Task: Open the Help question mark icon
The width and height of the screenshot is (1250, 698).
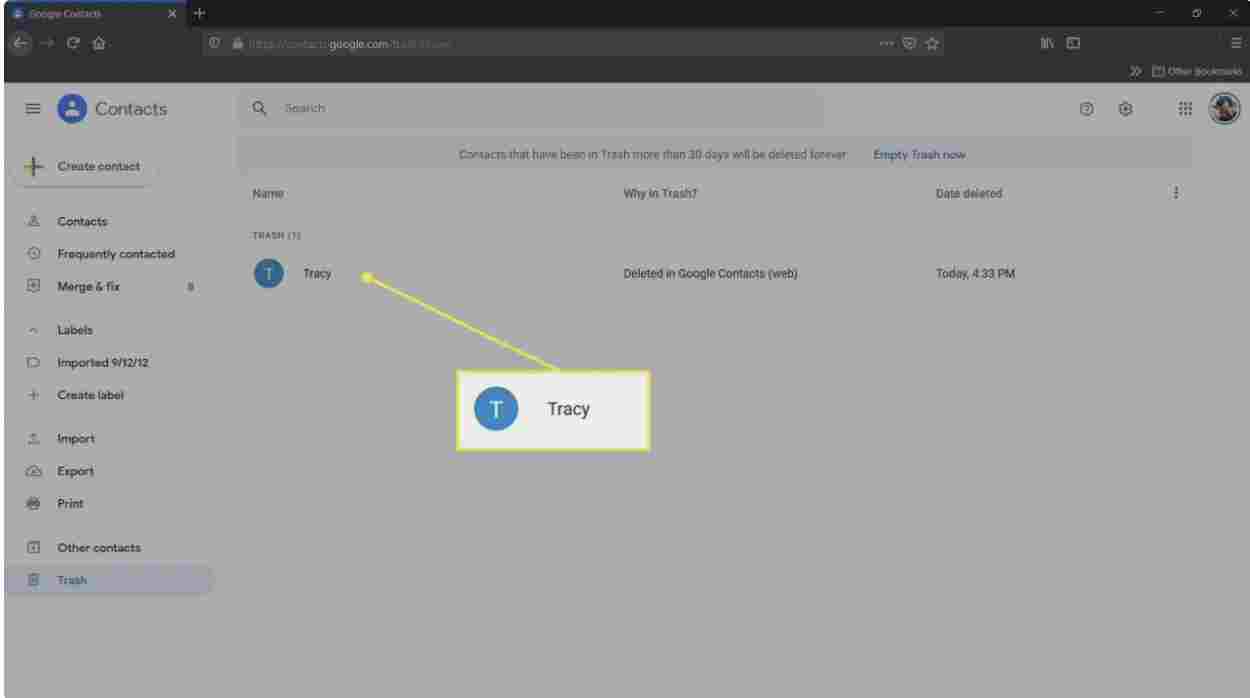Action: tap(1086, 109)
